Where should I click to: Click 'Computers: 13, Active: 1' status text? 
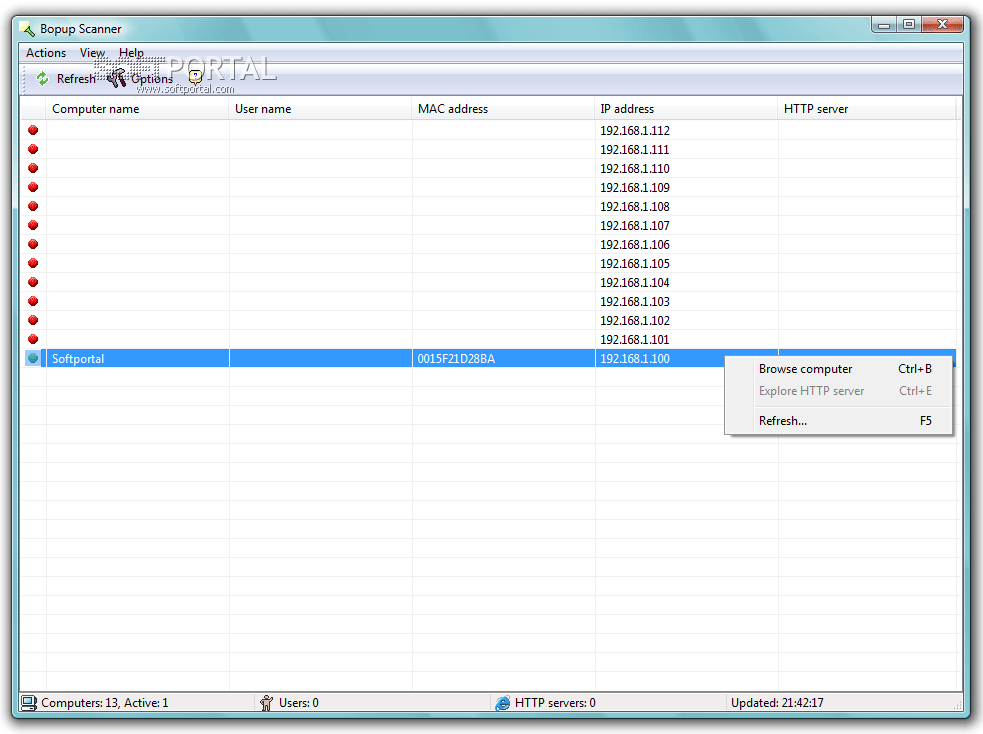pos(105,703)
